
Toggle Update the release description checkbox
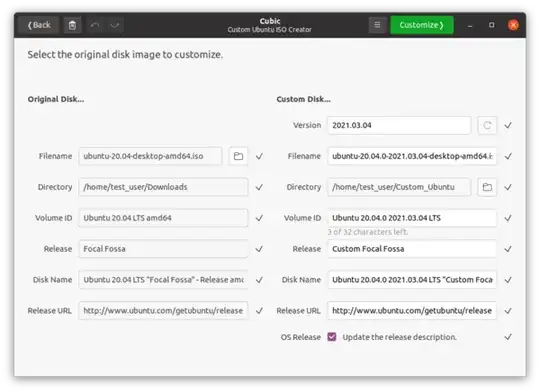[332, 337]
